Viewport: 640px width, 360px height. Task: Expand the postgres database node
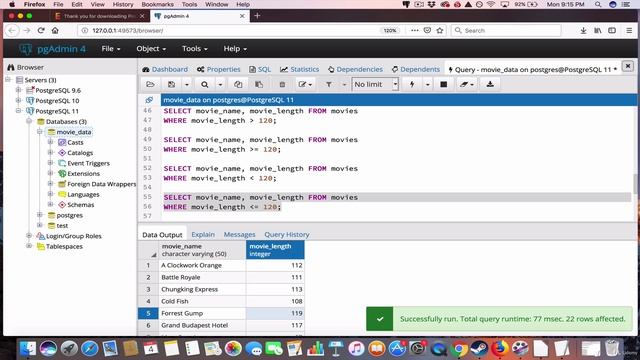[x=40, y=215]
